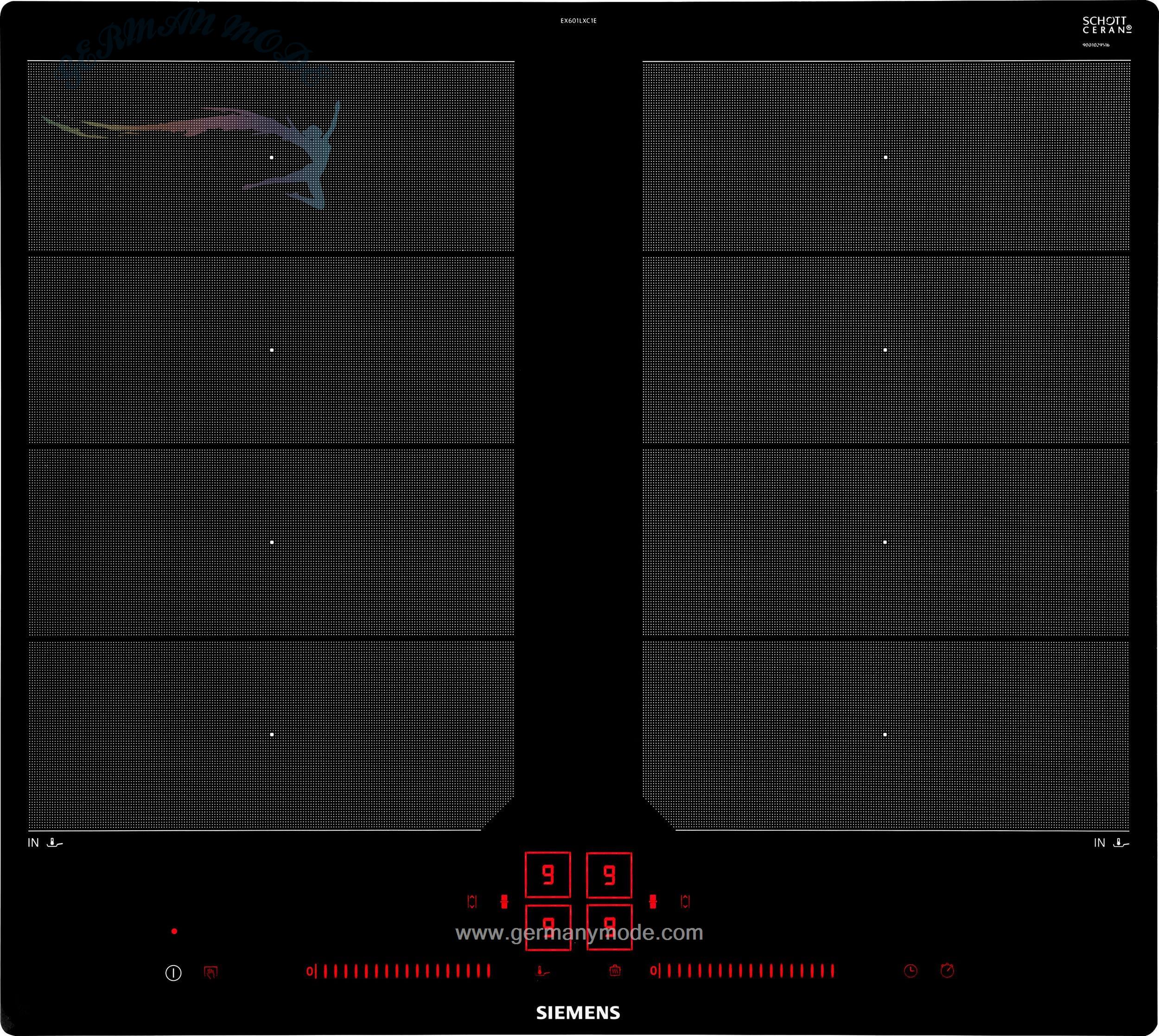
Task: Tap the right IN induction label
Action: (1099, 843)
